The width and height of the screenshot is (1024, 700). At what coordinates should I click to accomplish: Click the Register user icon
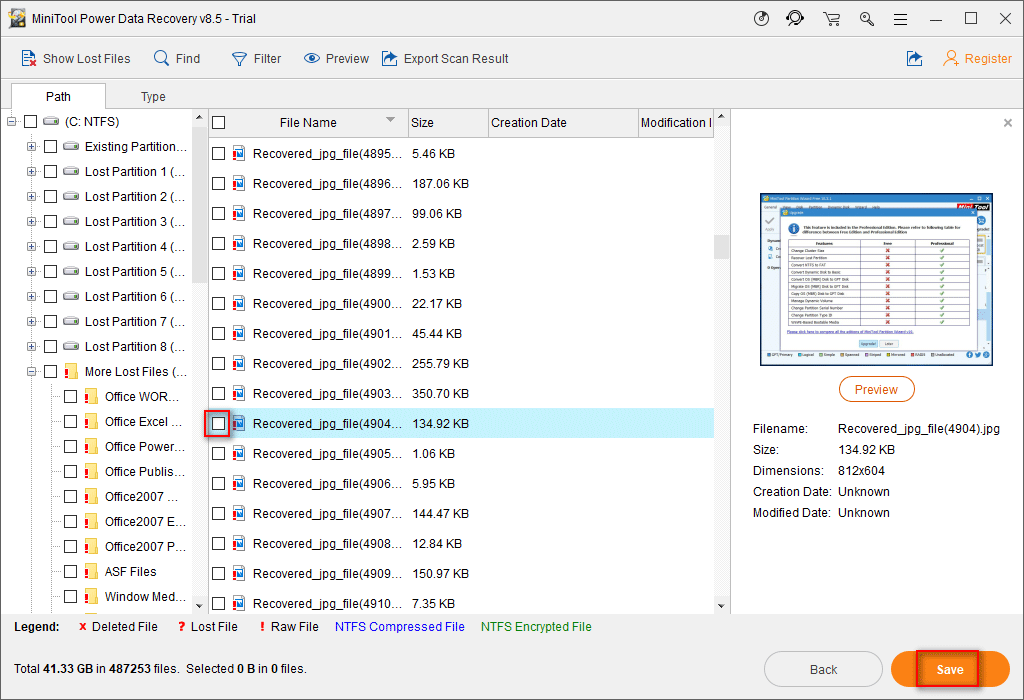click(x=950, y=58)
